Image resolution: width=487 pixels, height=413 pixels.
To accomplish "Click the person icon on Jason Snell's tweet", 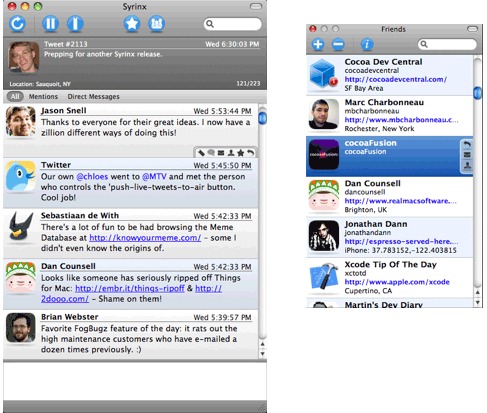I will [x=231, y=153].
